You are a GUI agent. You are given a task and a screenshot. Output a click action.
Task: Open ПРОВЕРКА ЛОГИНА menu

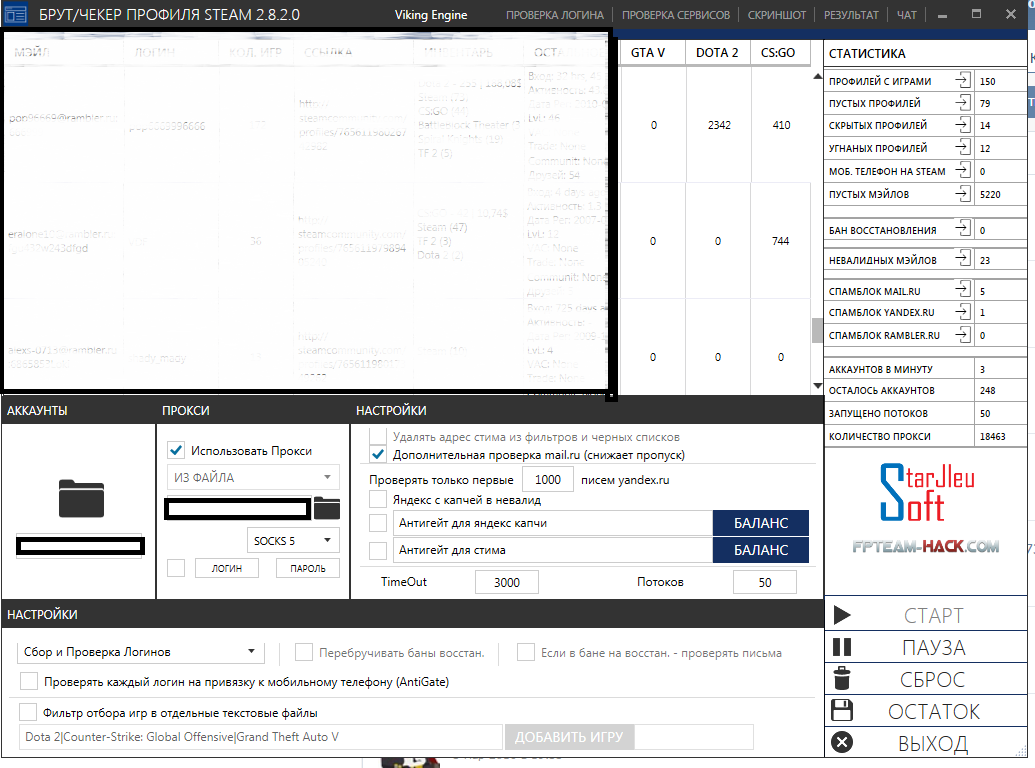click(x=554, y=15)
